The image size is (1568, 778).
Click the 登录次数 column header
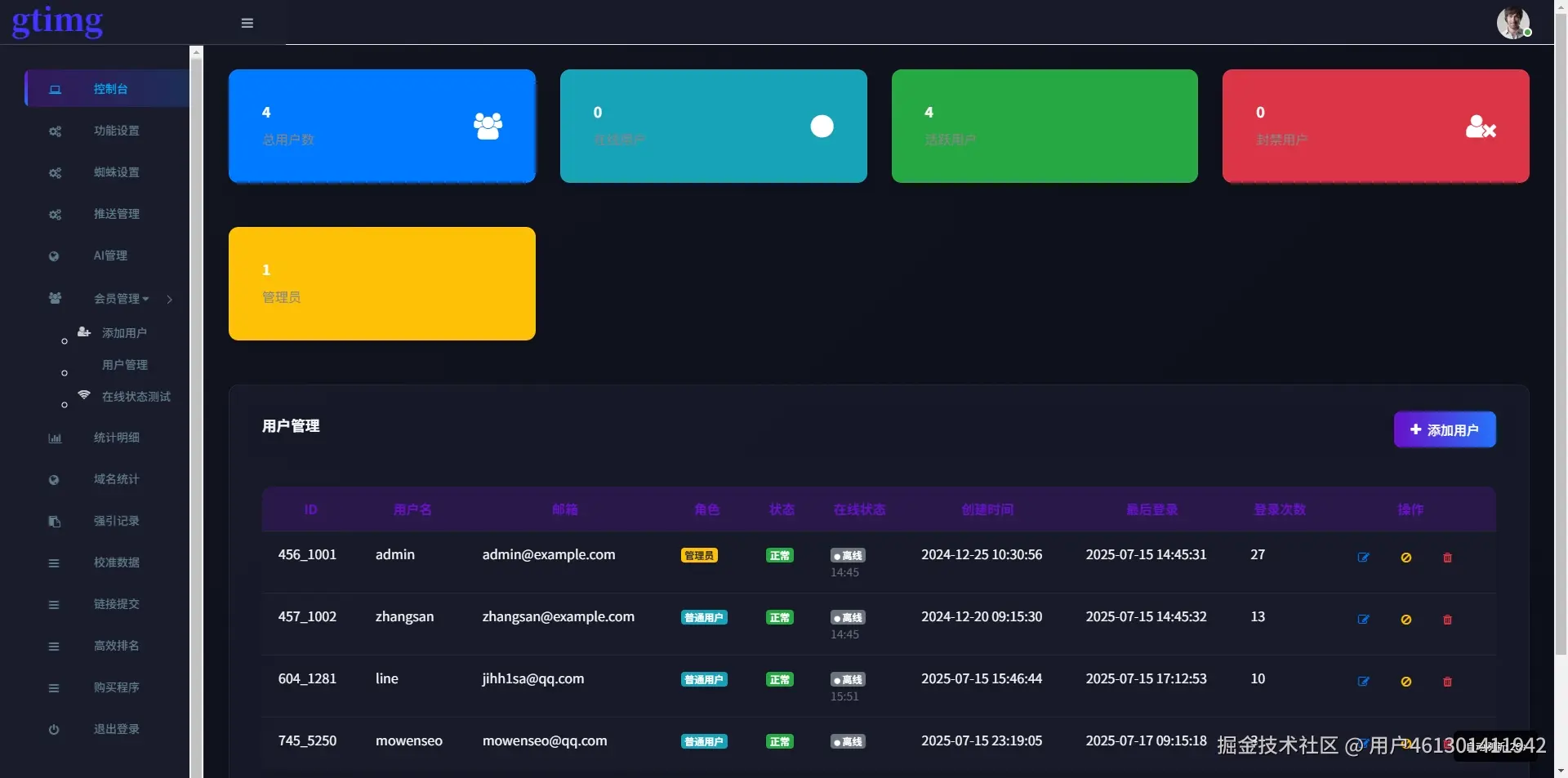1280,509
